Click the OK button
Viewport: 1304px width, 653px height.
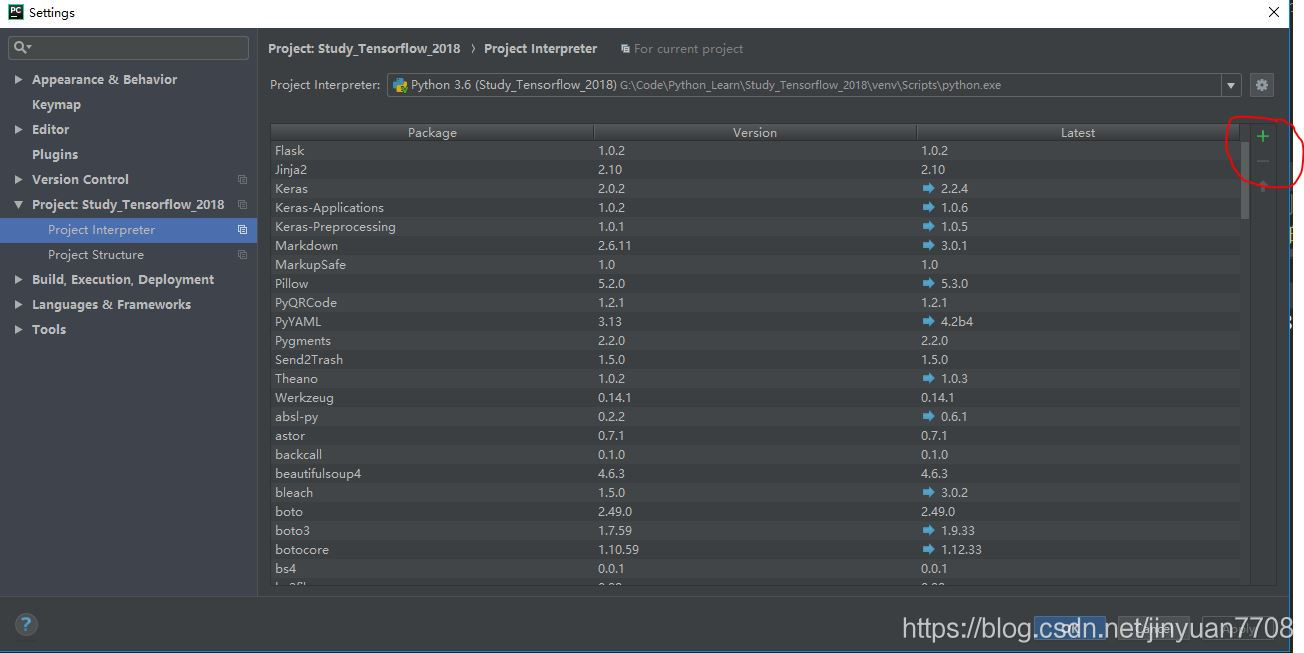(x=1069, y=627)
